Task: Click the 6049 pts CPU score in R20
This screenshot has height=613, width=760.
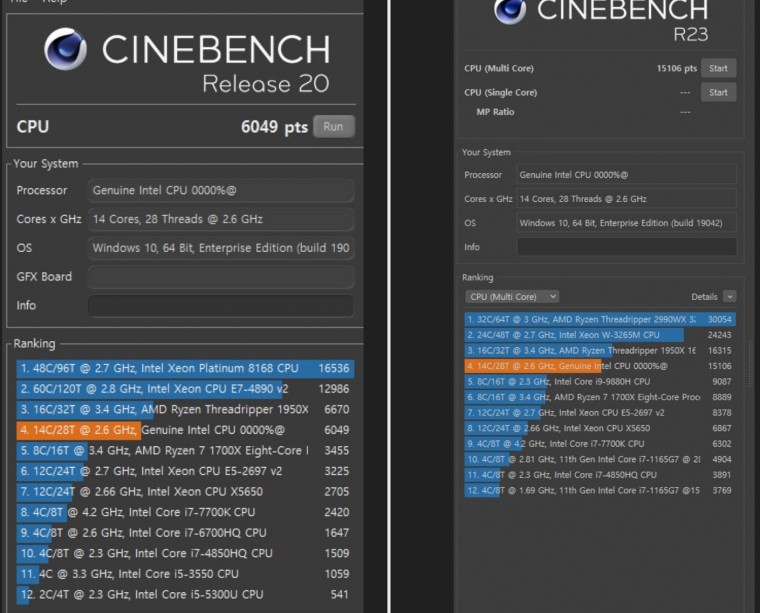Action: (274, 127)
